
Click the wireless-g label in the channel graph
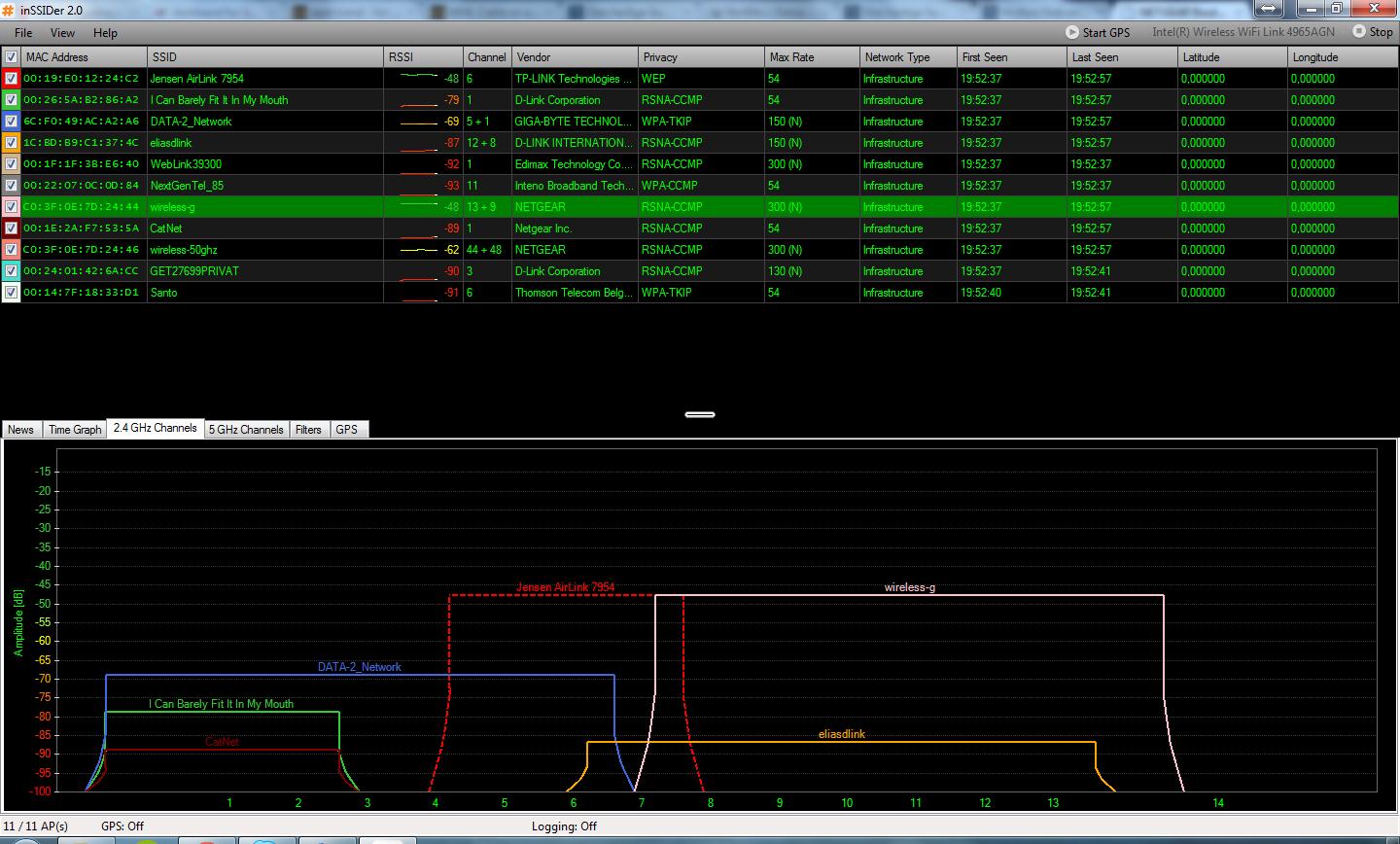(910, 587)
